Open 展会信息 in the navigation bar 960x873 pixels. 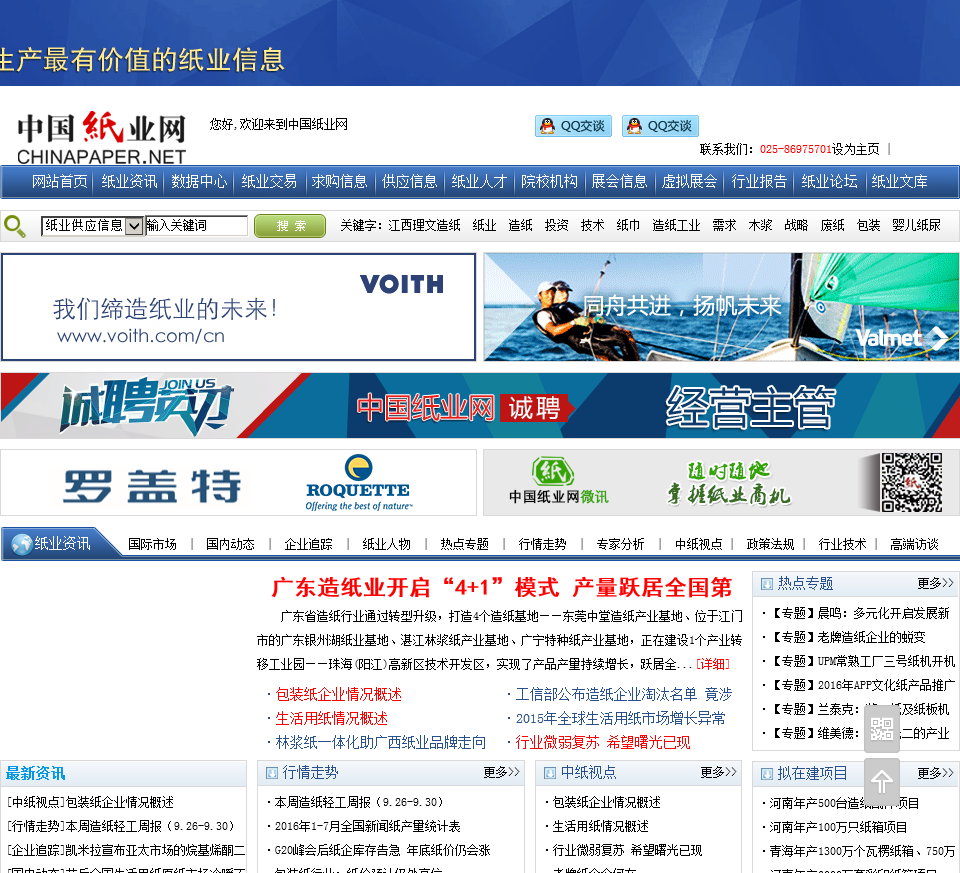coord(619,182)
